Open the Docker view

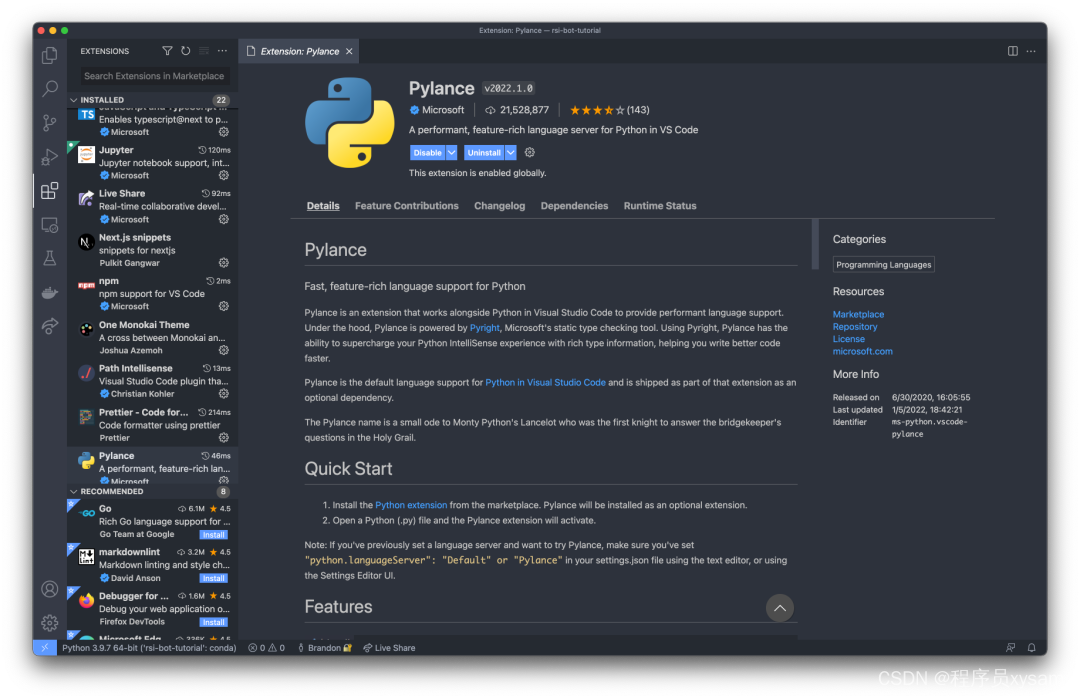pyautogui.click(x=50, y=293)
